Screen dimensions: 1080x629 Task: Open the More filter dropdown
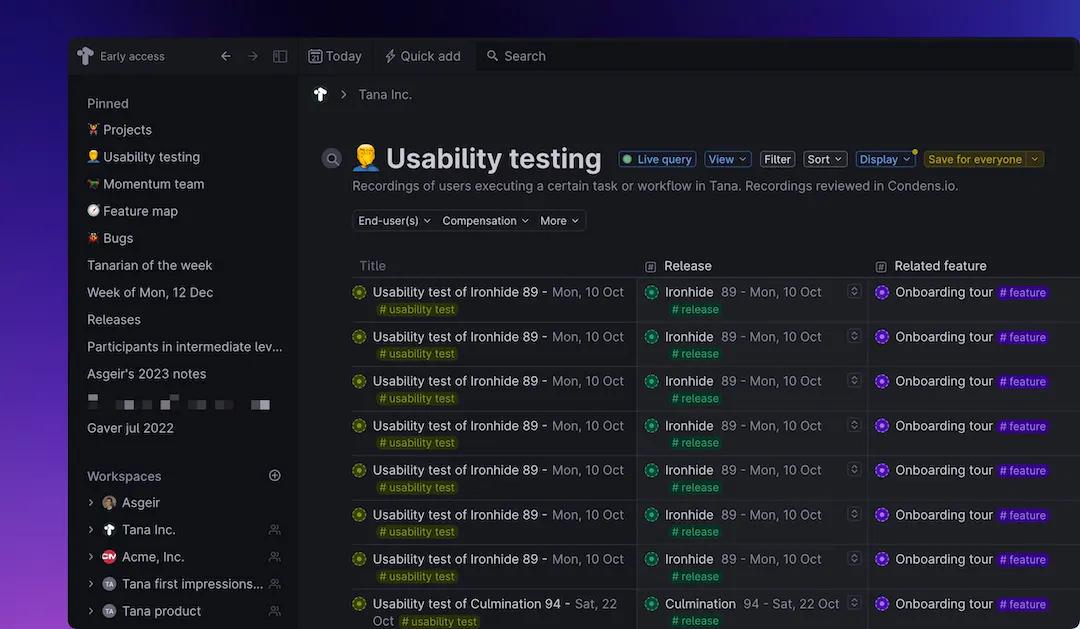point(559,220)
